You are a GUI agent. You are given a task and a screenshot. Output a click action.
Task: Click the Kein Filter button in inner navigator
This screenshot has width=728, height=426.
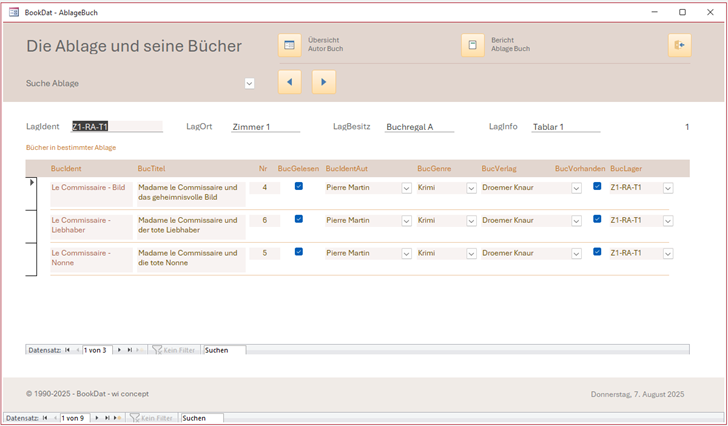[175, 350]
